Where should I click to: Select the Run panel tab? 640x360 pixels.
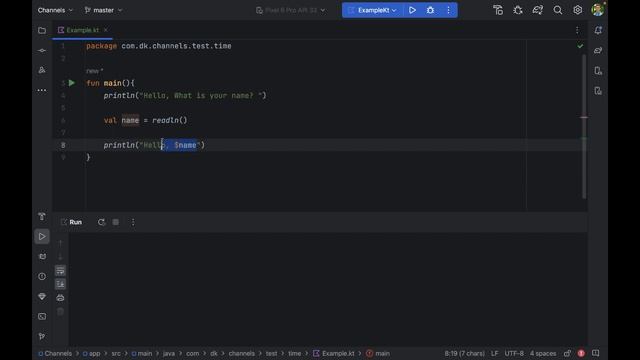point(71,222)
